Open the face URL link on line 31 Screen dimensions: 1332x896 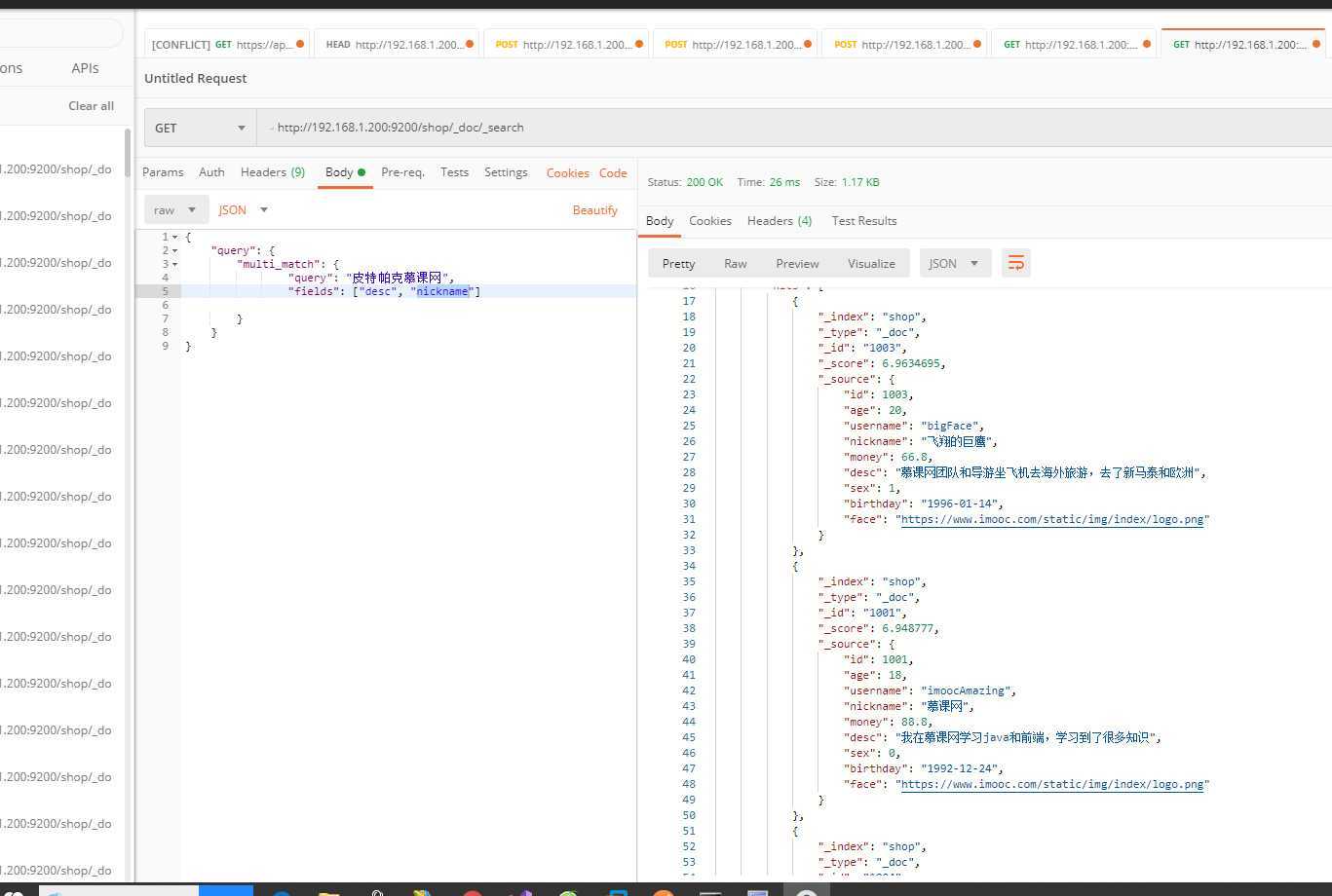1052,519
